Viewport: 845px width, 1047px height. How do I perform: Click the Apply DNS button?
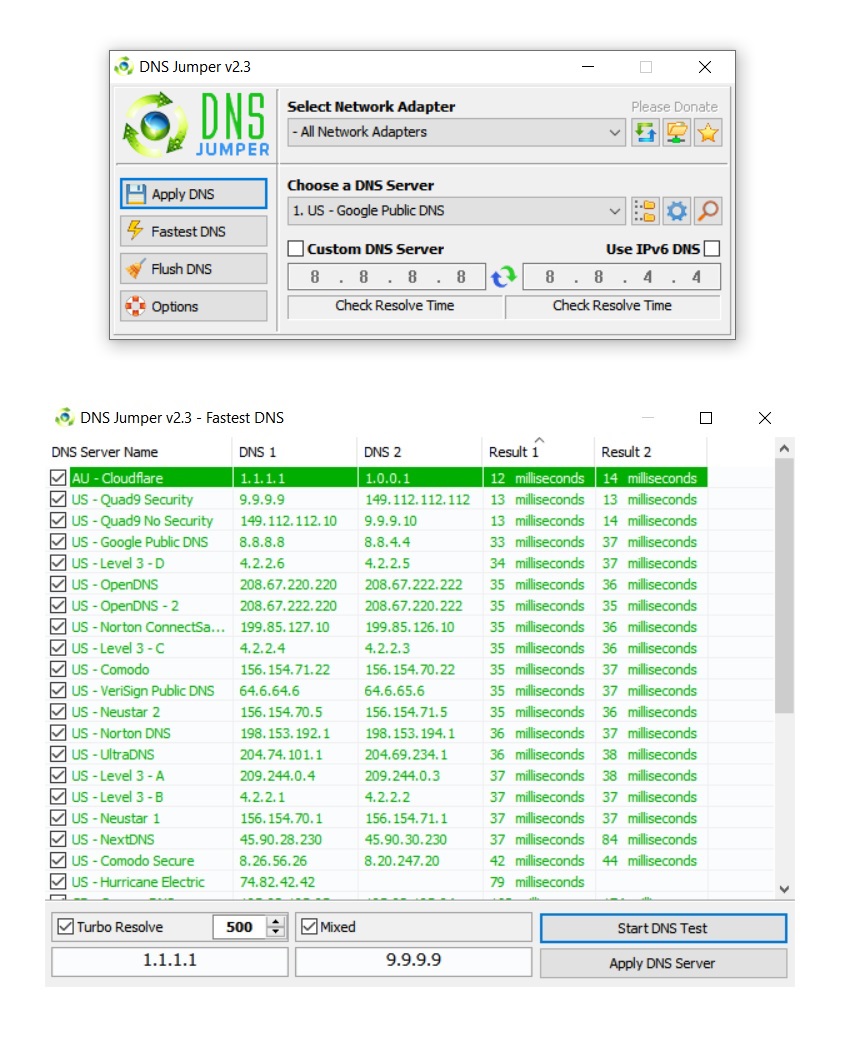pos(194,194)
